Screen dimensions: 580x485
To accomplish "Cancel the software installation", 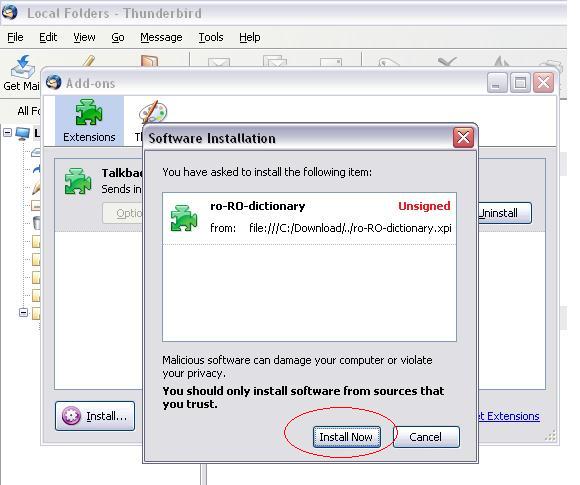I will [426, 437].
